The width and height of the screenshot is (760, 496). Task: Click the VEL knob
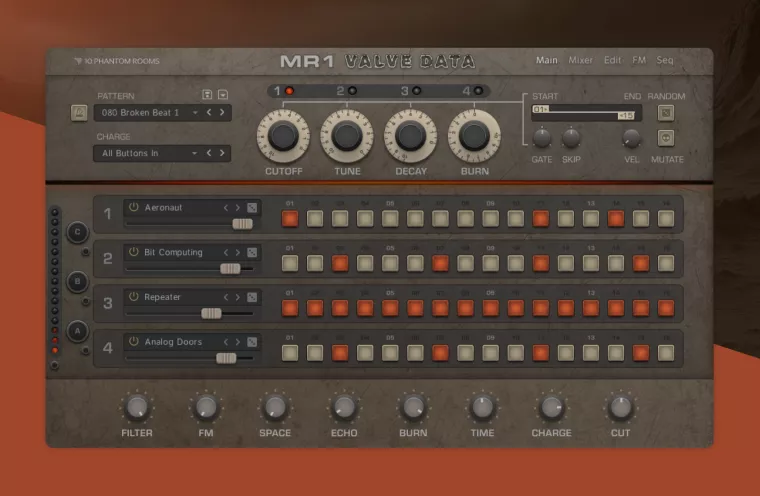coord(631,139)
